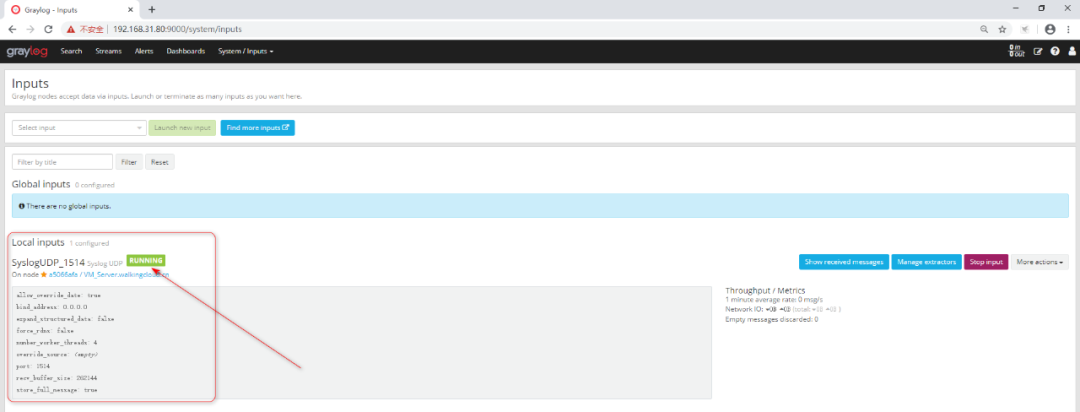Click the in/out throughput indicator
This screenshot has width=1080, height=412.
pyautogui.click(x=1015, y=52)
